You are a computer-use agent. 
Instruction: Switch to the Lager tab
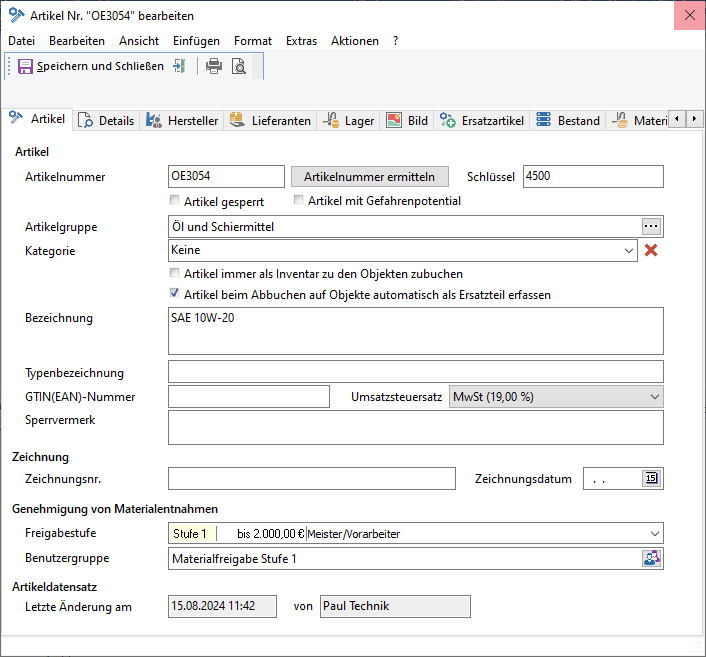pos(348,121)
